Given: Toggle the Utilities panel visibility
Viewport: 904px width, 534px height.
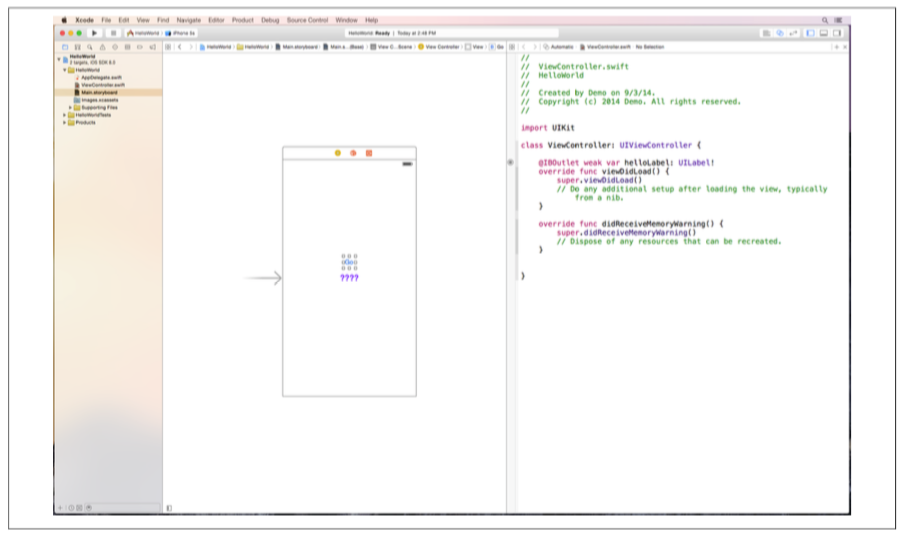Looking at the screenshot, I should [838, 33].
